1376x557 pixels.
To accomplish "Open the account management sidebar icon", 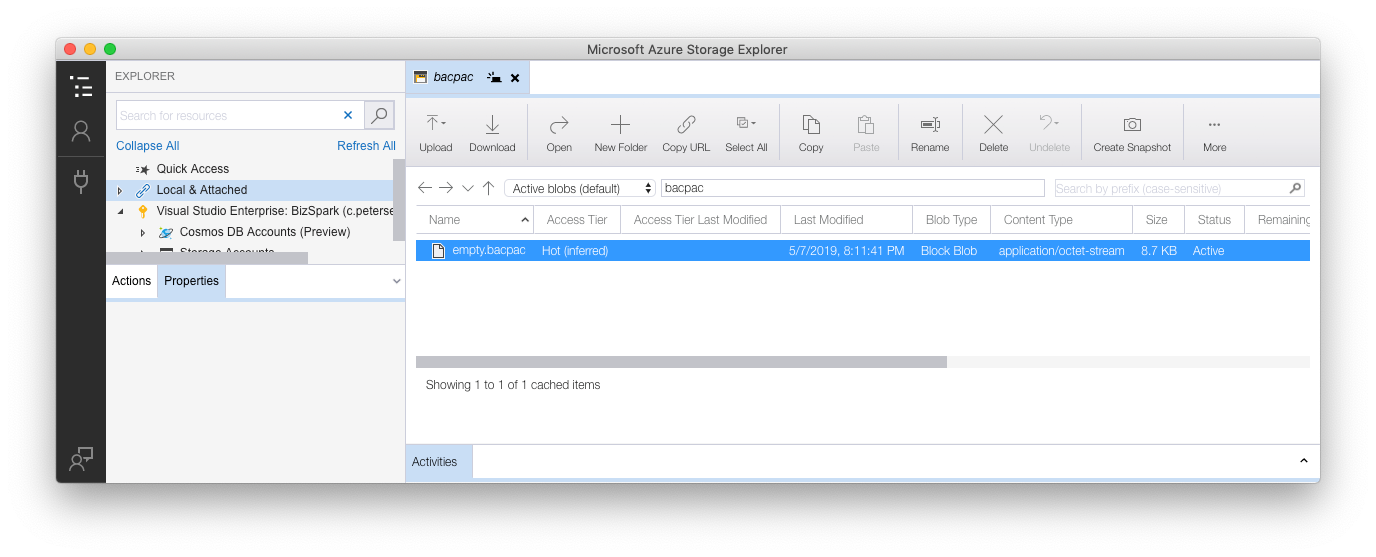I will click(81, 131).
